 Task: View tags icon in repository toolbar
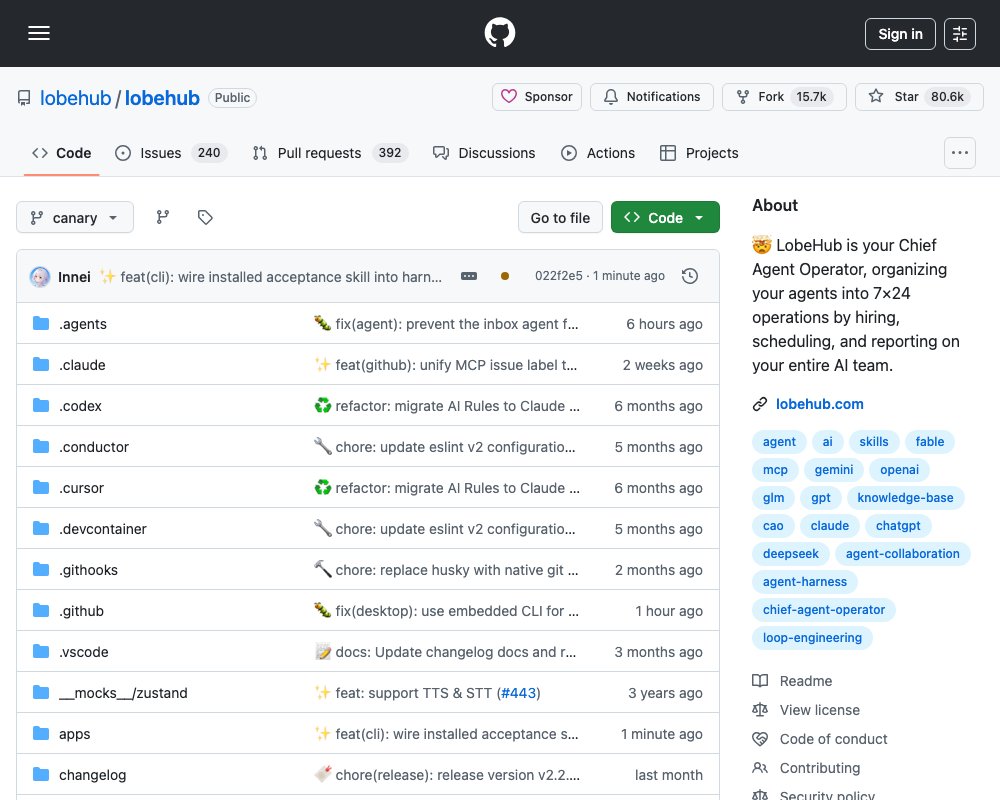point(205,218)
